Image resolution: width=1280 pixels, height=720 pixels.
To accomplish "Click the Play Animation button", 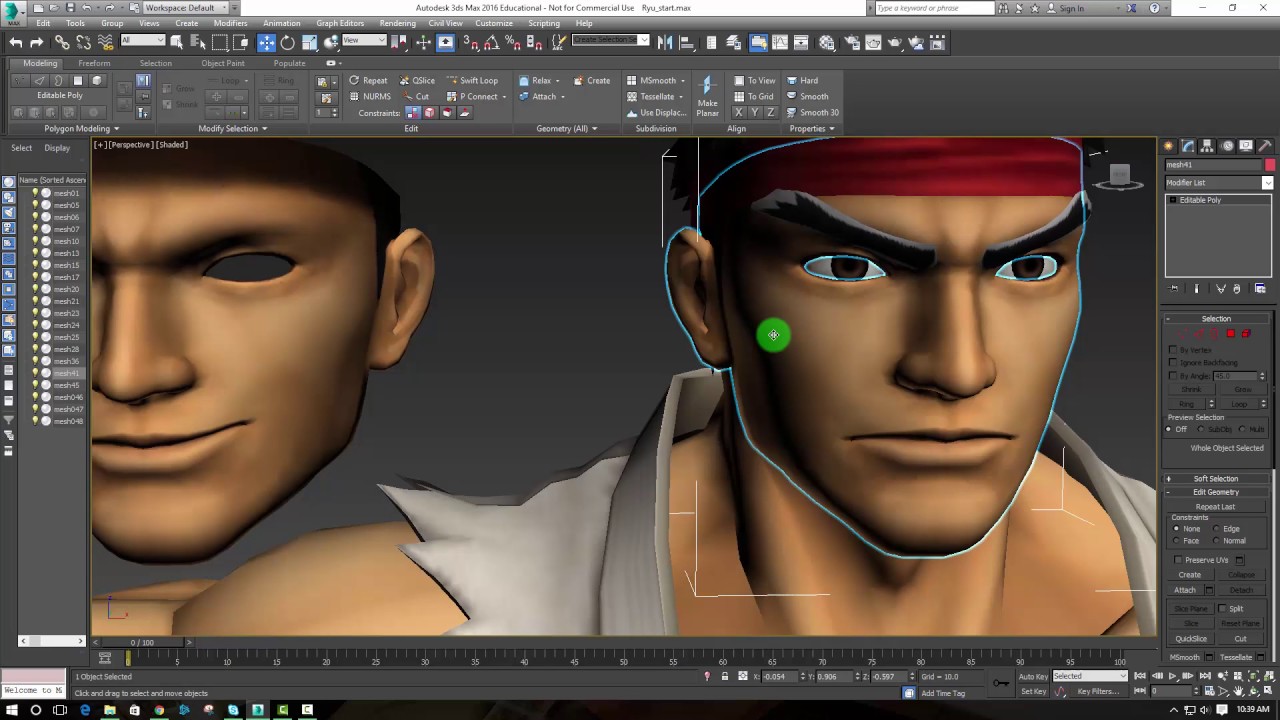I will click(1172, 676).
